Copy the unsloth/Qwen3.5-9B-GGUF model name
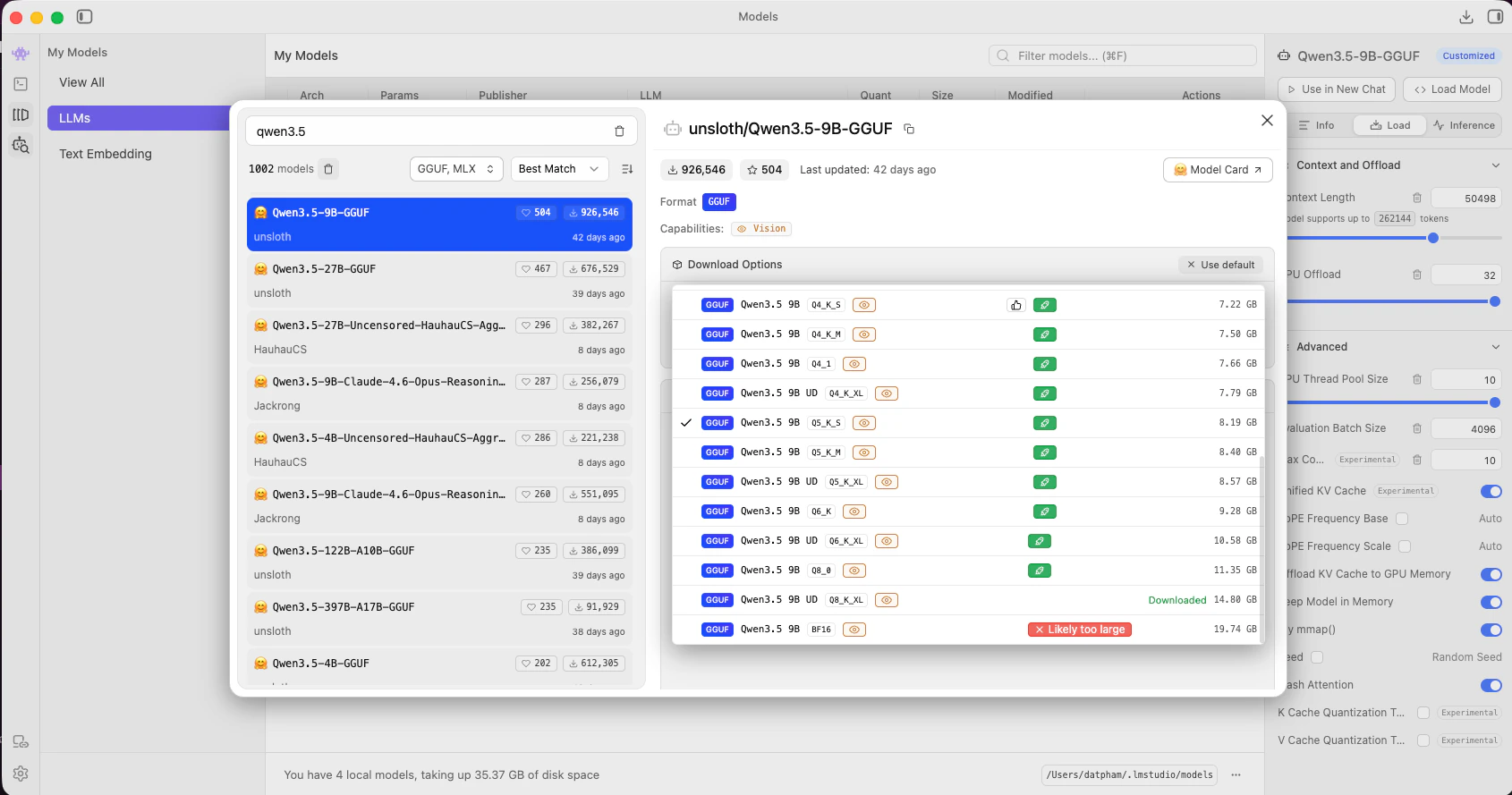Image resolution: width=1512 pixels, height=795 pixels. (909, 129)
